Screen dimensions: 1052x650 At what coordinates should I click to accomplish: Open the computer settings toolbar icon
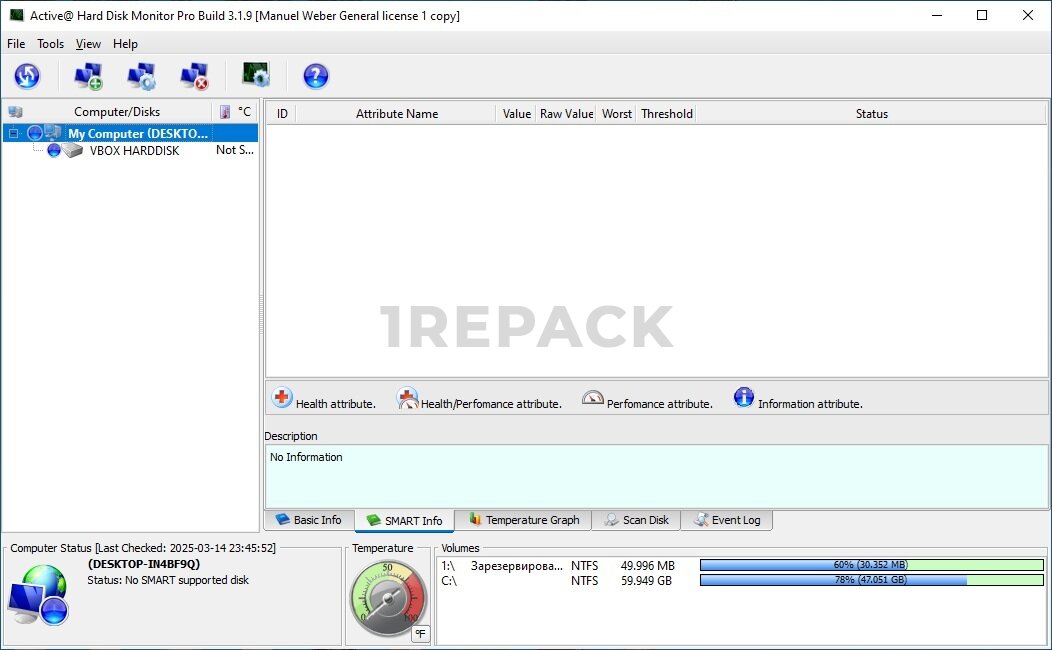[x=141, y=76]
